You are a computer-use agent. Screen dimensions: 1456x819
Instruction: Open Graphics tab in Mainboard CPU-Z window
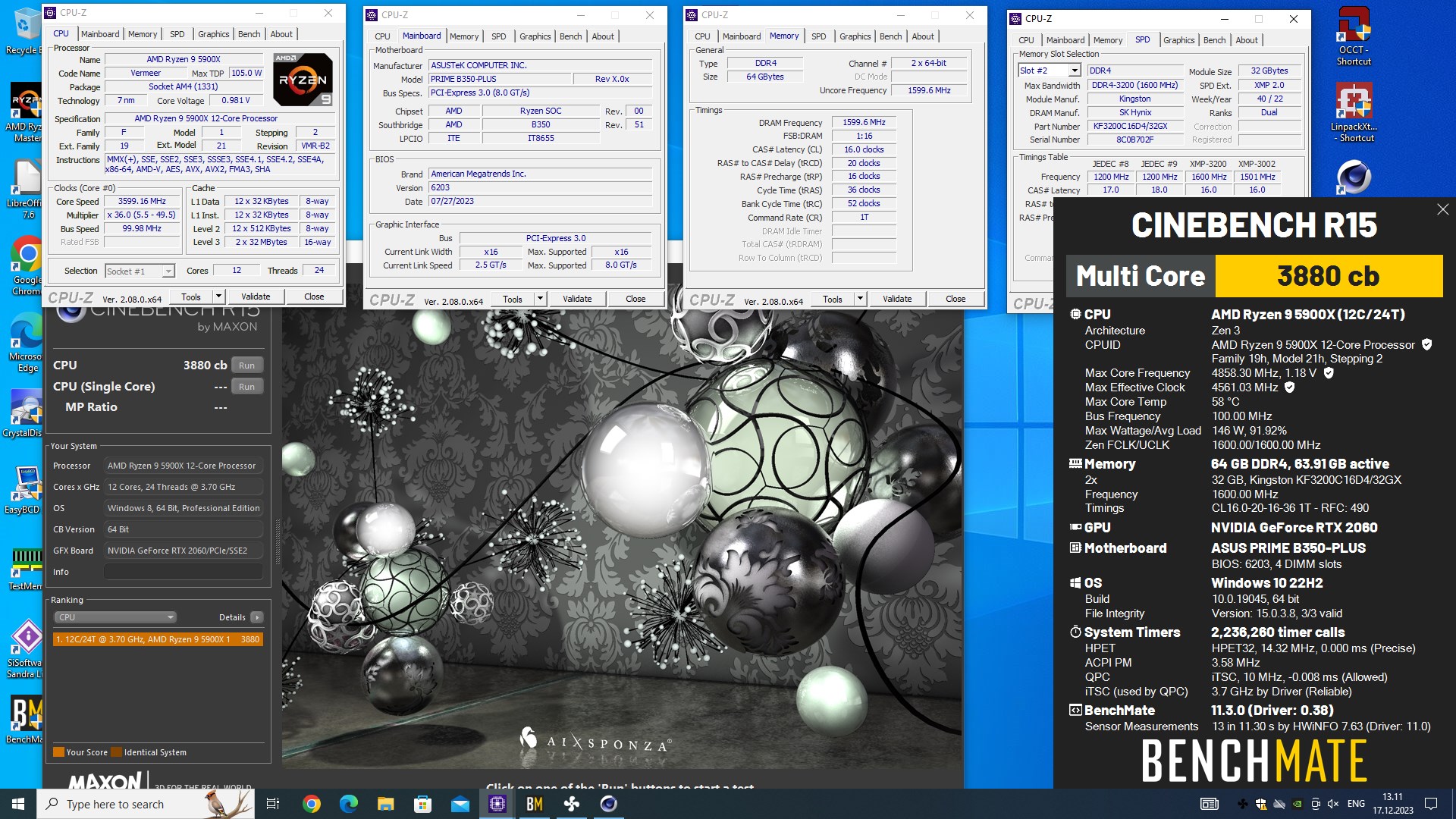pyautogui.click(x=535, y=36)
